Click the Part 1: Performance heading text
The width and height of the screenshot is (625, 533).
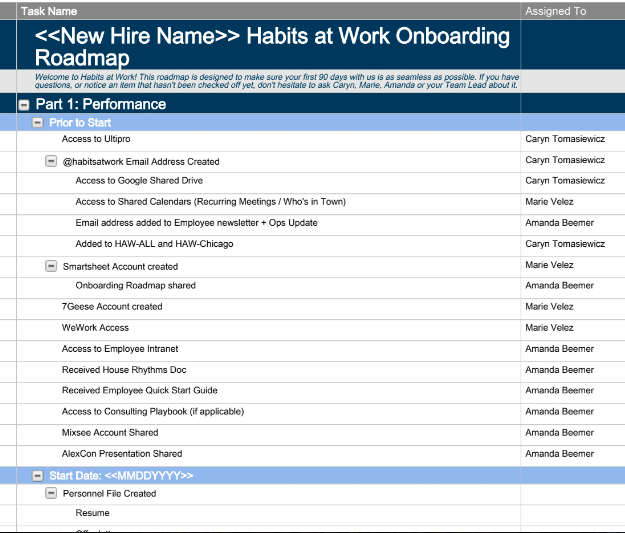(x=101, y=104)
